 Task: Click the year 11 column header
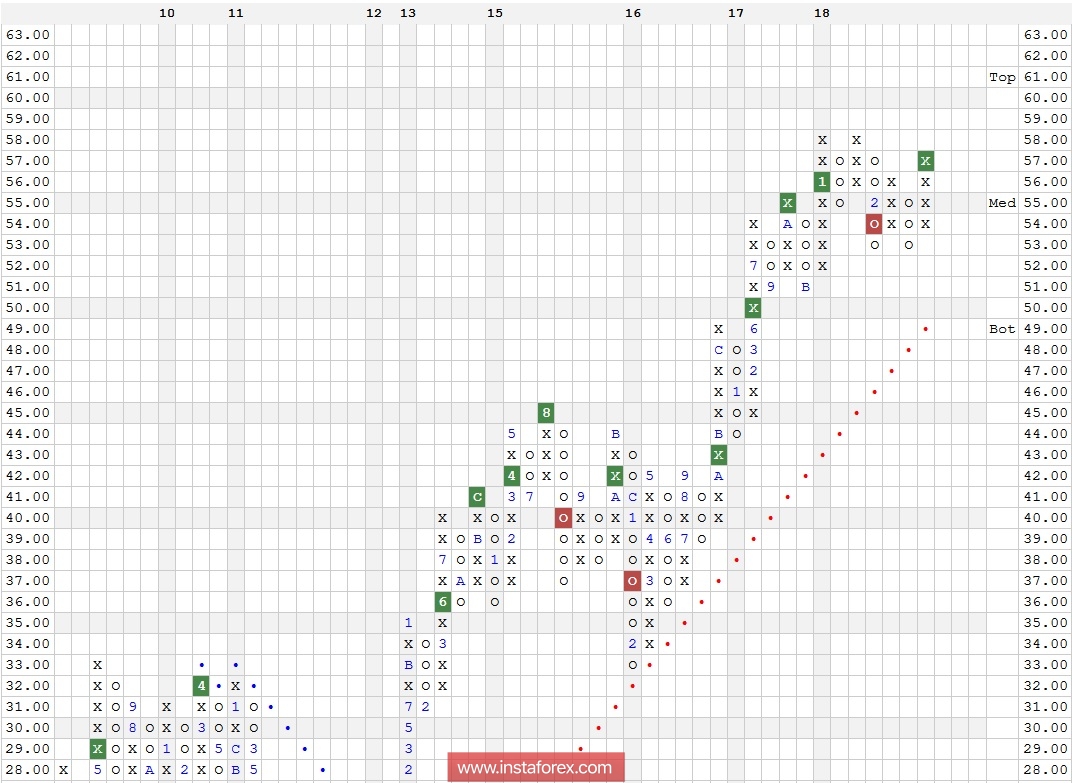click(x=236, y=13)
